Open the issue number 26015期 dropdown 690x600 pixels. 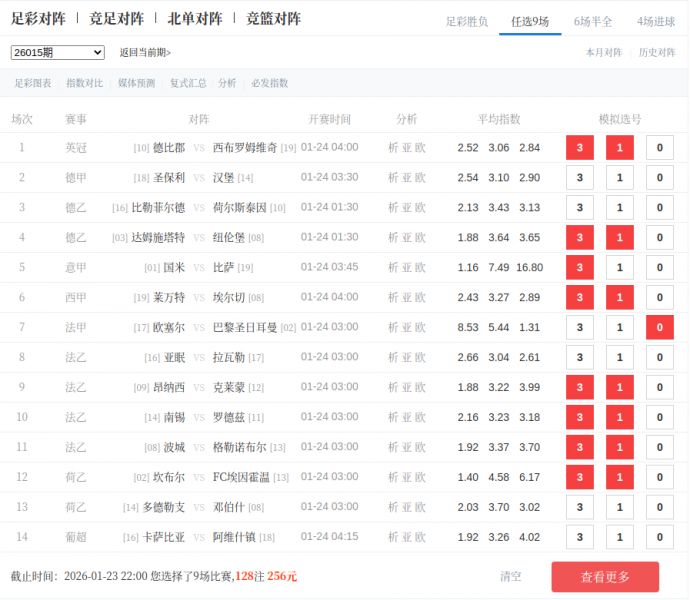coord(57,52)
